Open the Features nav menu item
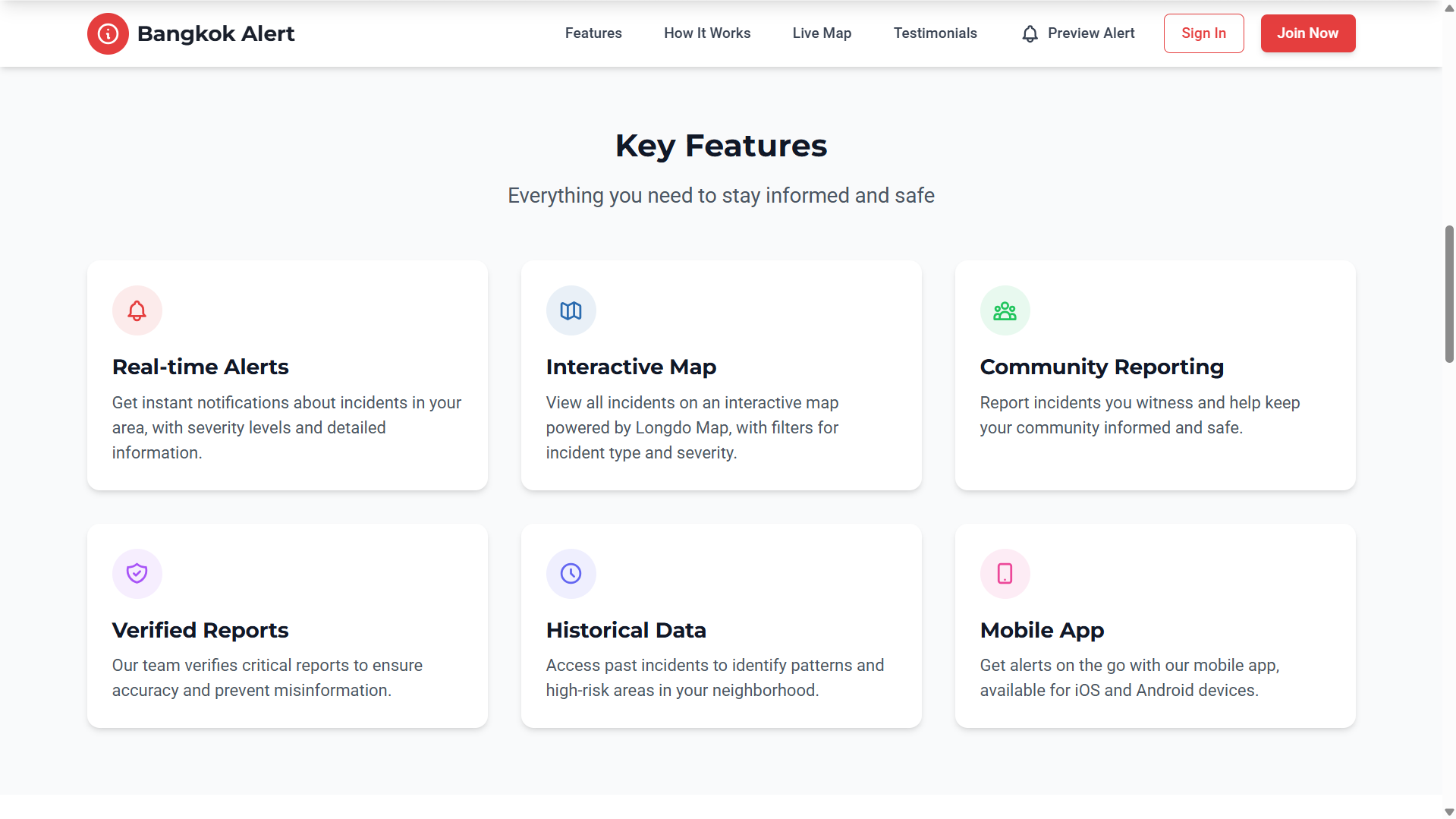 pos(593,33)
